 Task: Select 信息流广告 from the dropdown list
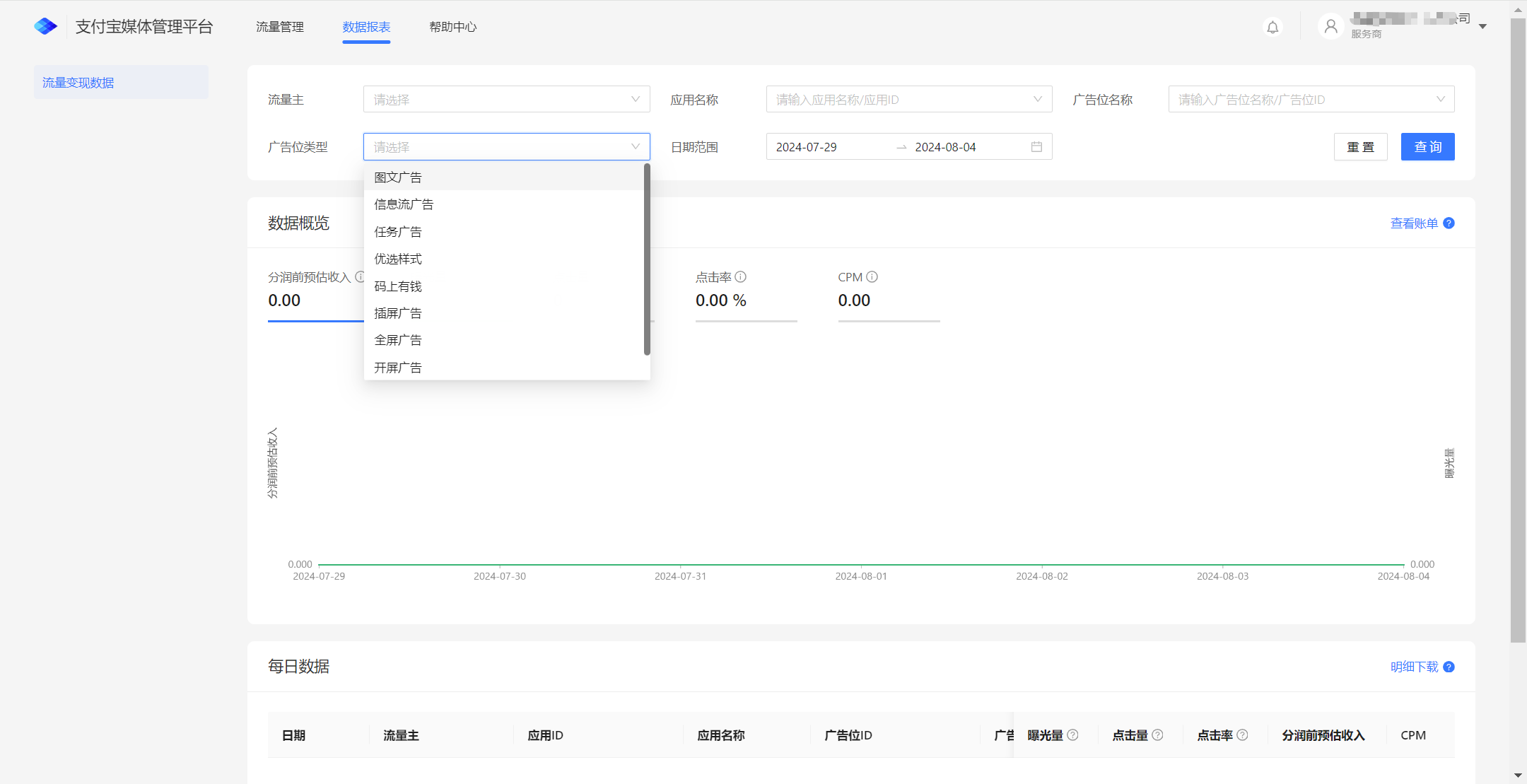pyautogui.click(x=404, y=204)
